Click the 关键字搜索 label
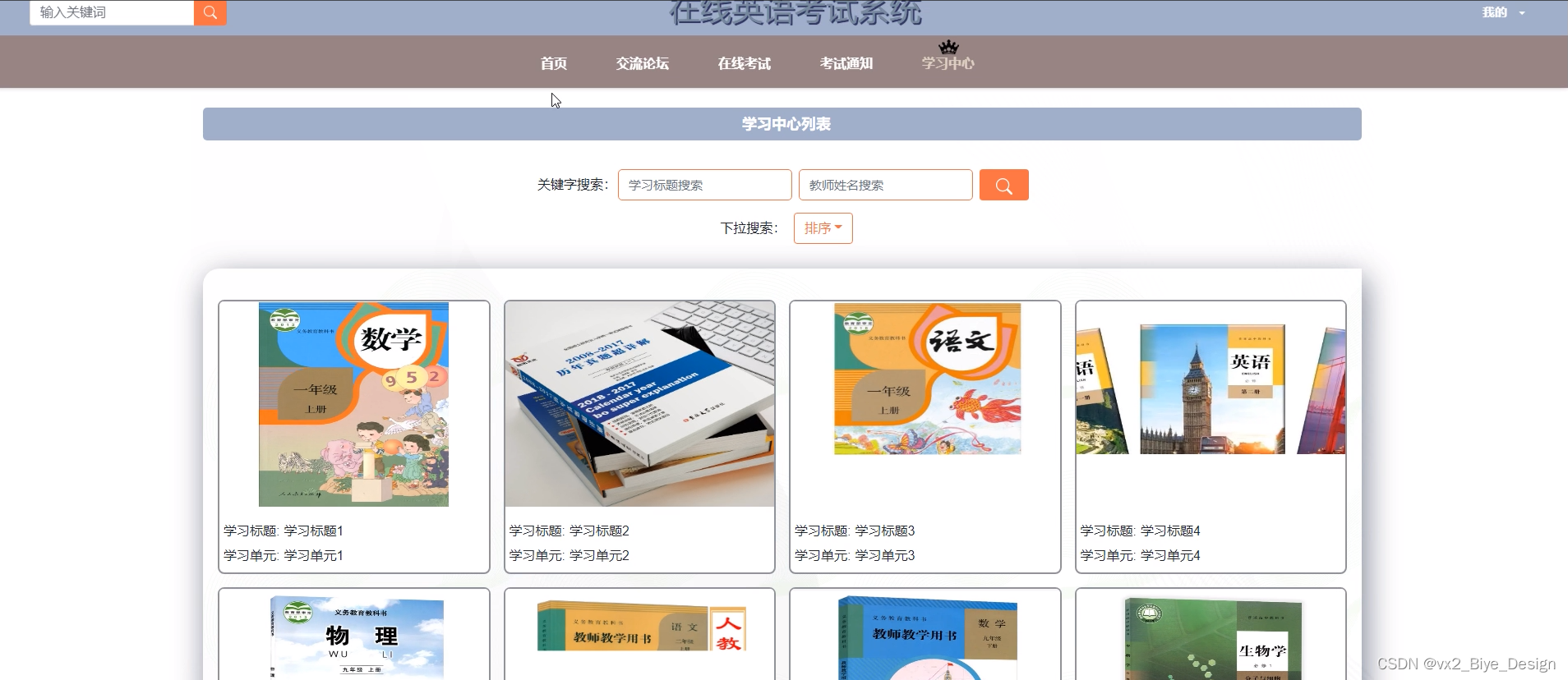Screen dimensions: 1568x680 [573, 185]
